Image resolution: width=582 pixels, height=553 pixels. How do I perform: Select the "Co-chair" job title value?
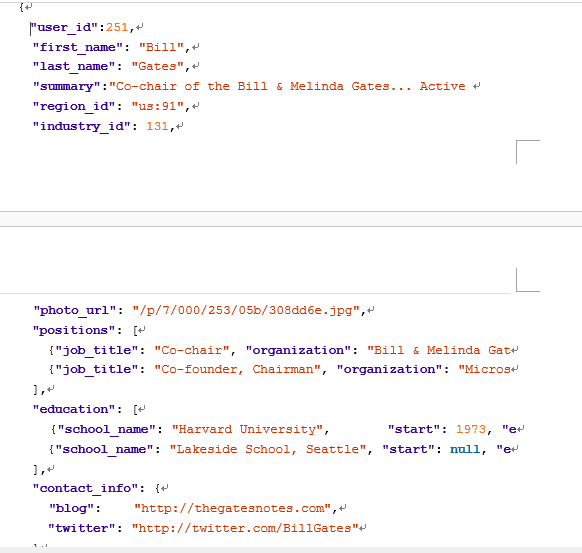click(192, 350)
